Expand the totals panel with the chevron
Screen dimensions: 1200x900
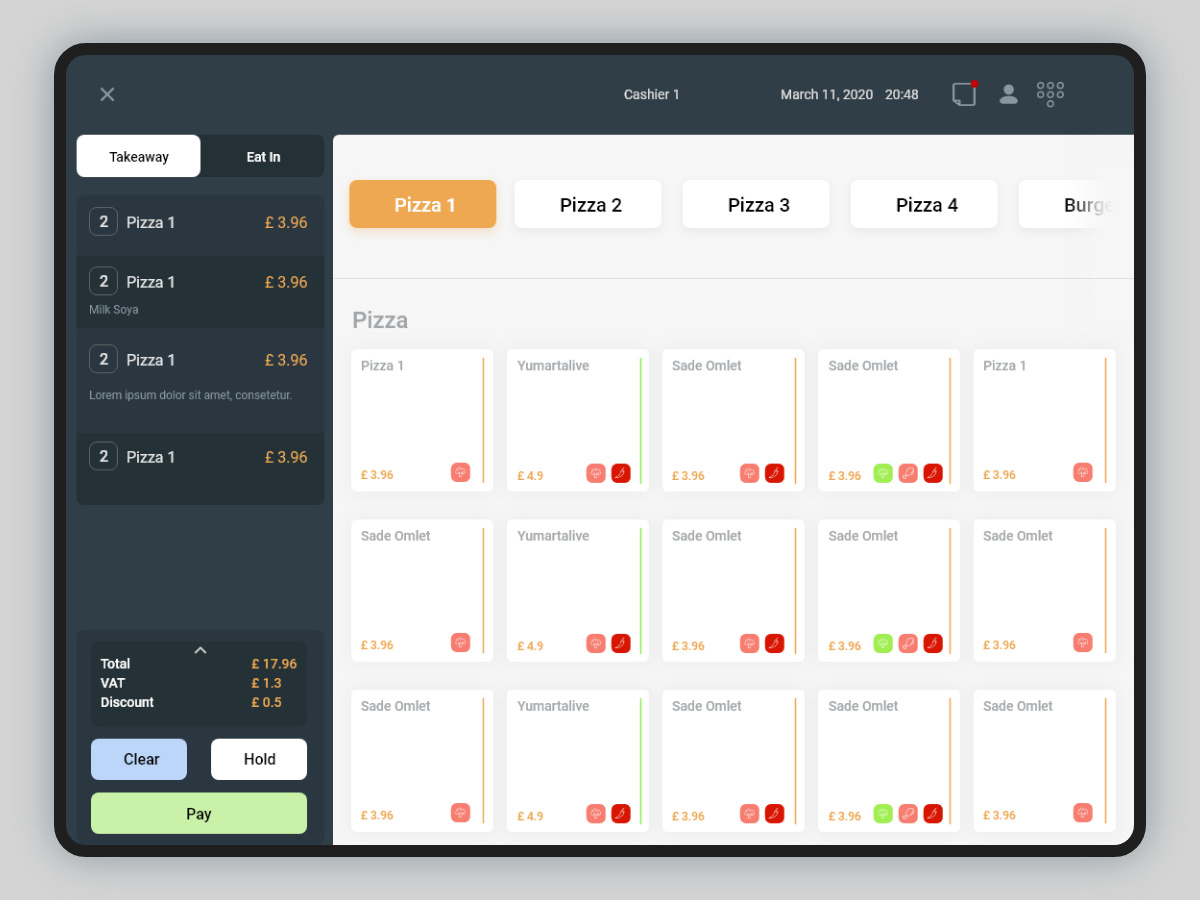pos(200,650)
